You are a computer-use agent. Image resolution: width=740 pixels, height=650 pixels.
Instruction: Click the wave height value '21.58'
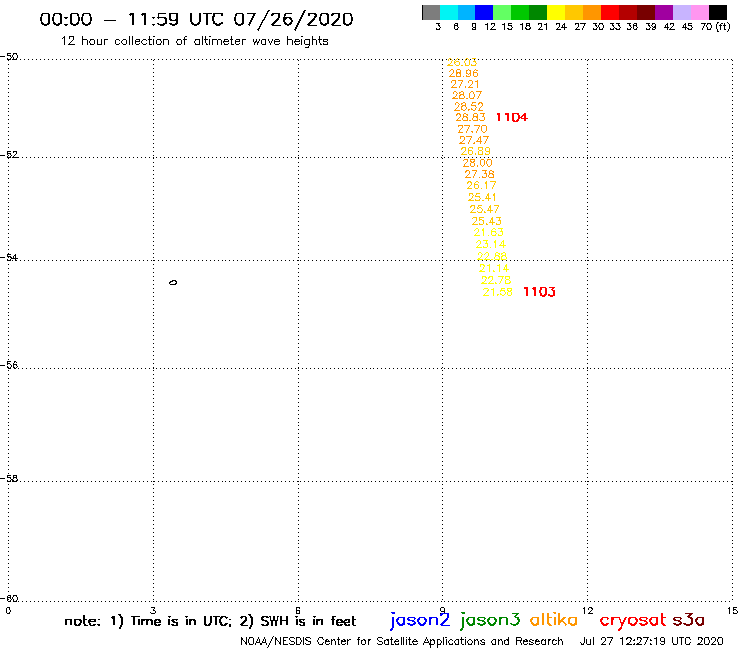point(497,292)
